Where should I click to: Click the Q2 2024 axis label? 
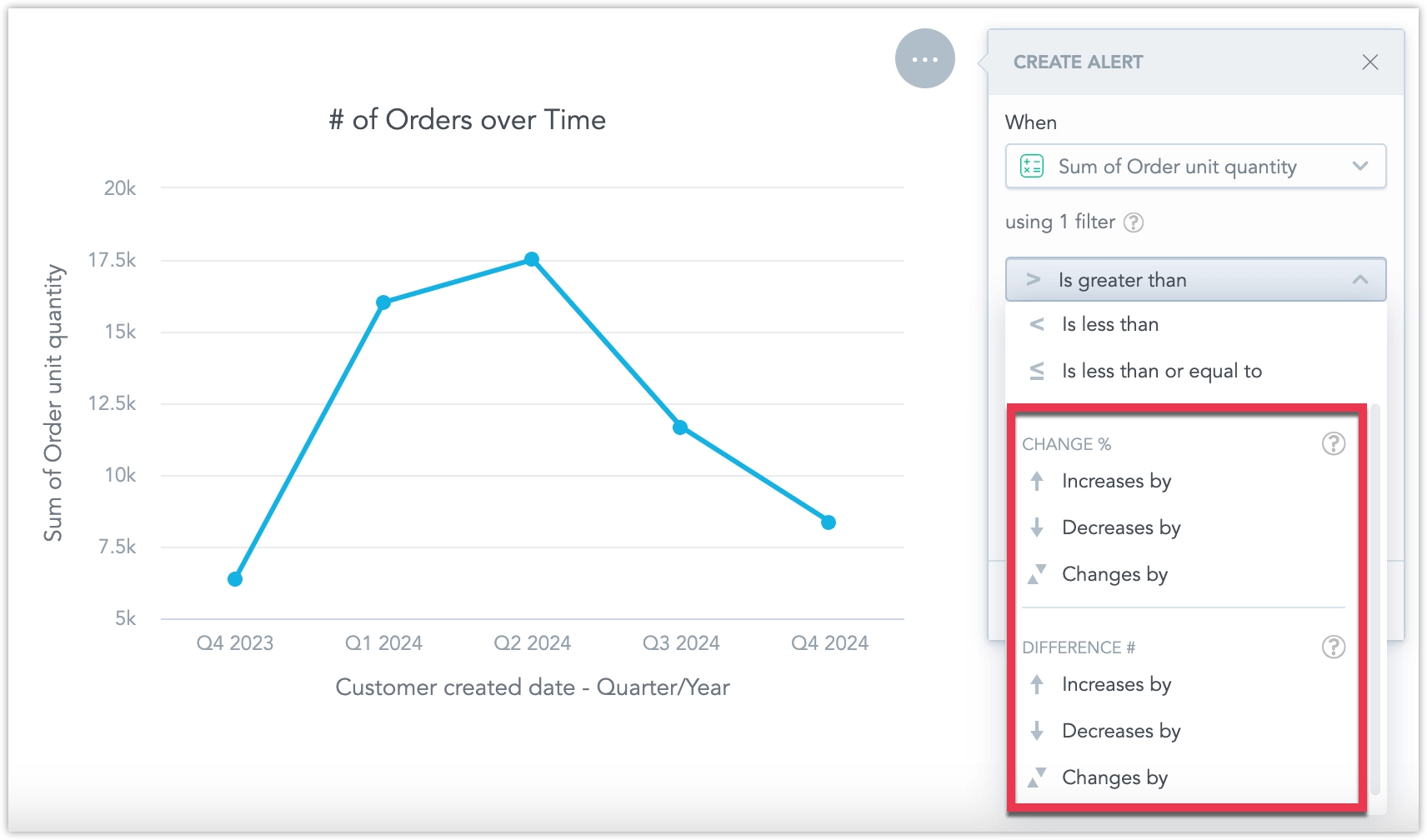pyautogui.click(x=532, y=643)
